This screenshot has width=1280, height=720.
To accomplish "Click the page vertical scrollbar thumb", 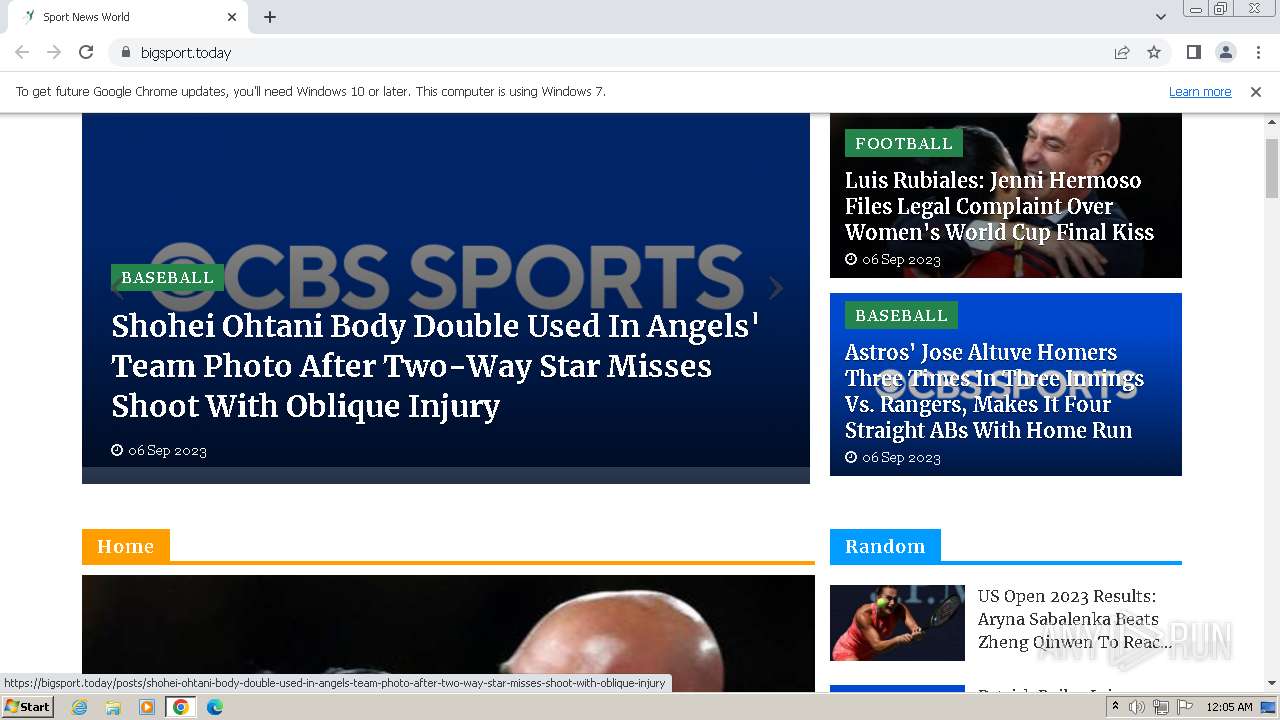I will click(x=1272, y=168).
